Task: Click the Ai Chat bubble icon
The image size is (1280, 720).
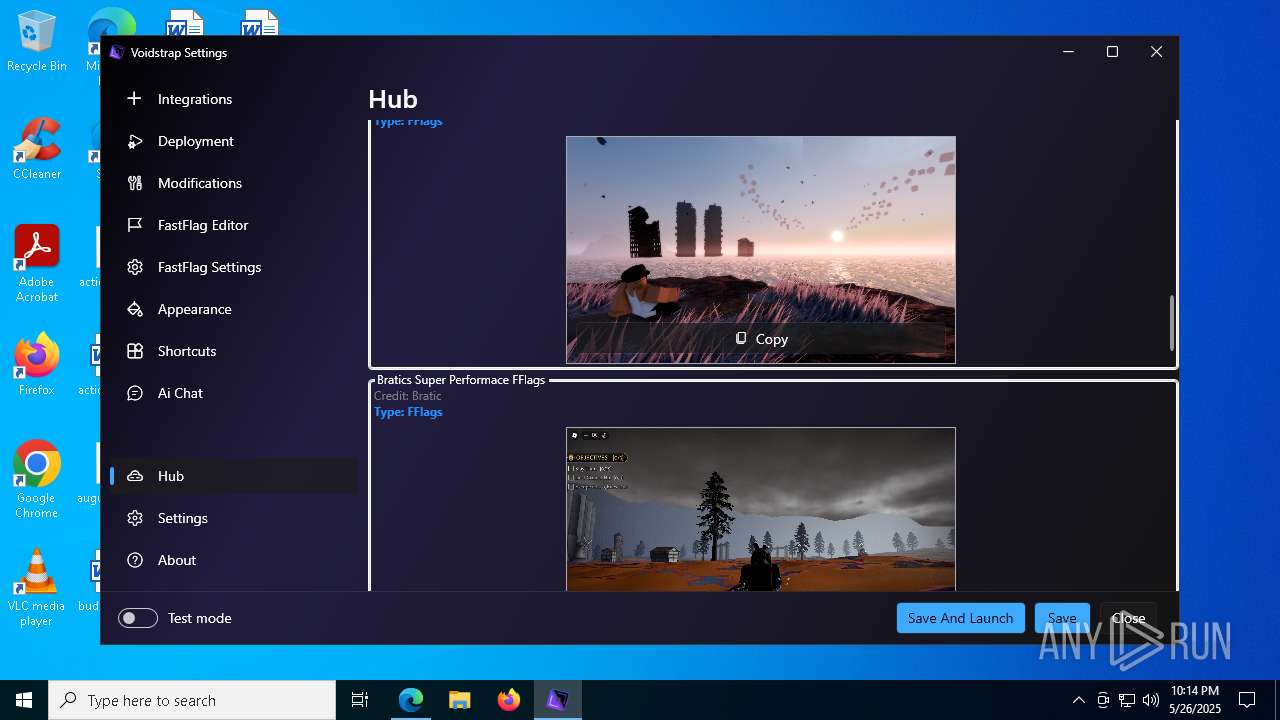Action: coord(135,393)
